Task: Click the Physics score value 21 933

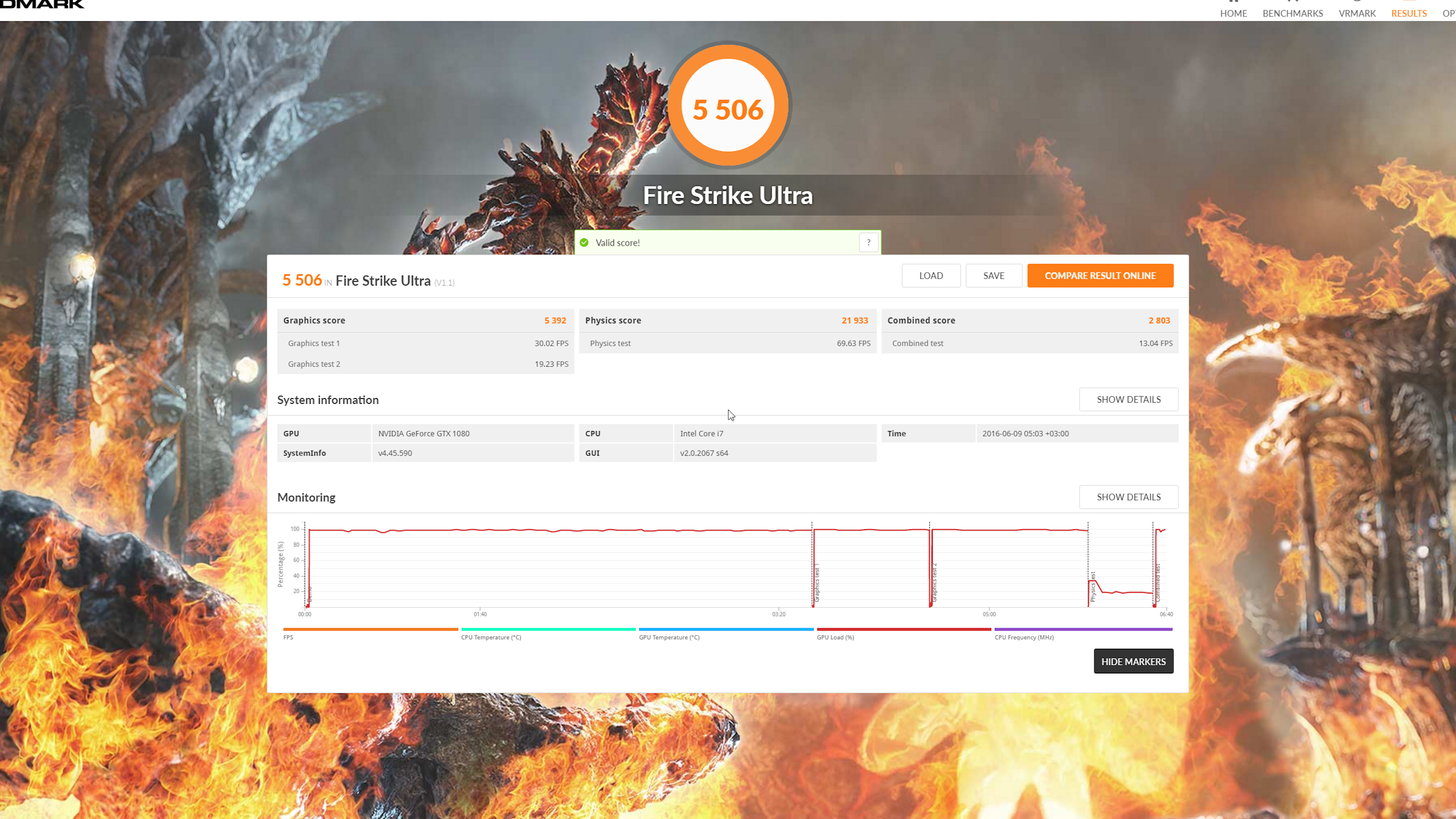Action: coord(855,320)
